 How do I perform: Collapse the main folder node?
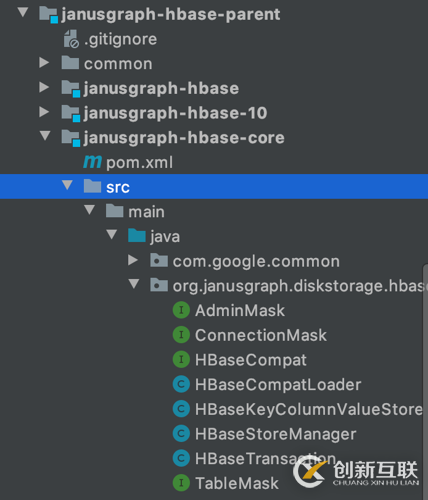pos(89,210)
